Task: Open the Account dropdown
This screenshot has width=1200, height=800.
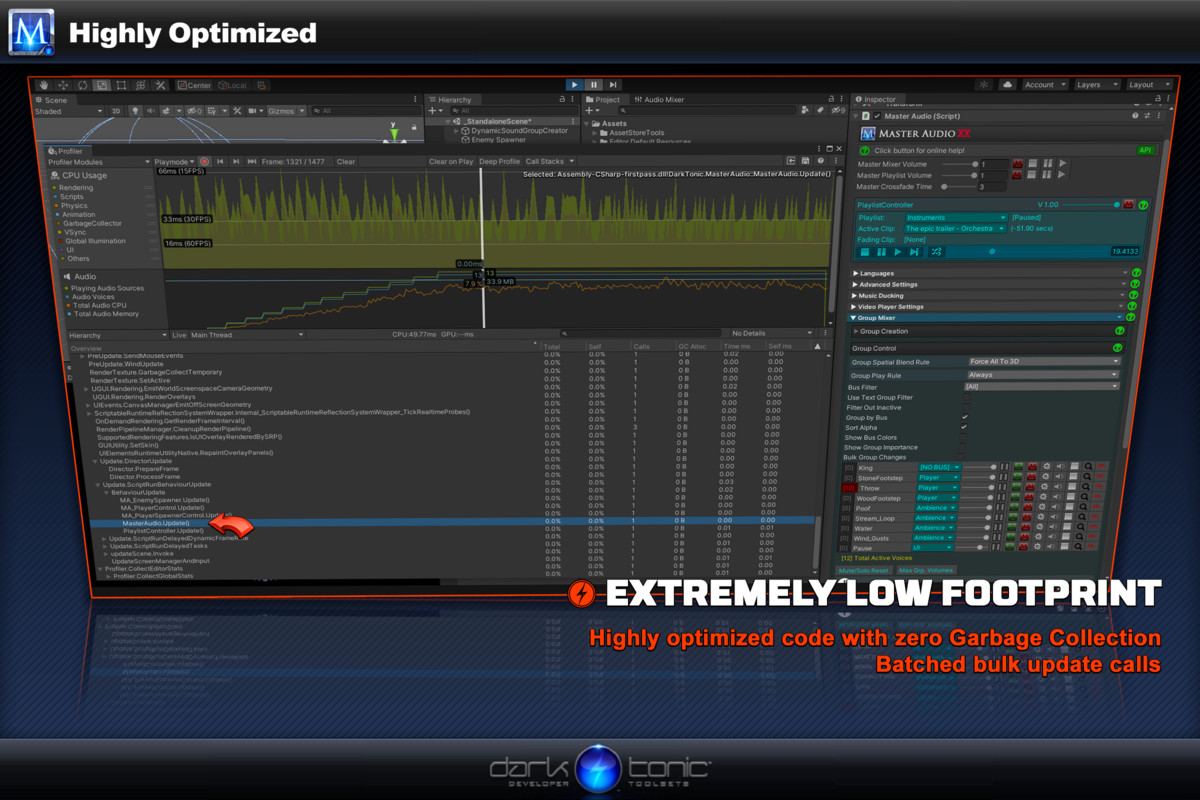Action: pyautogui.click(x=1044, y=85)
